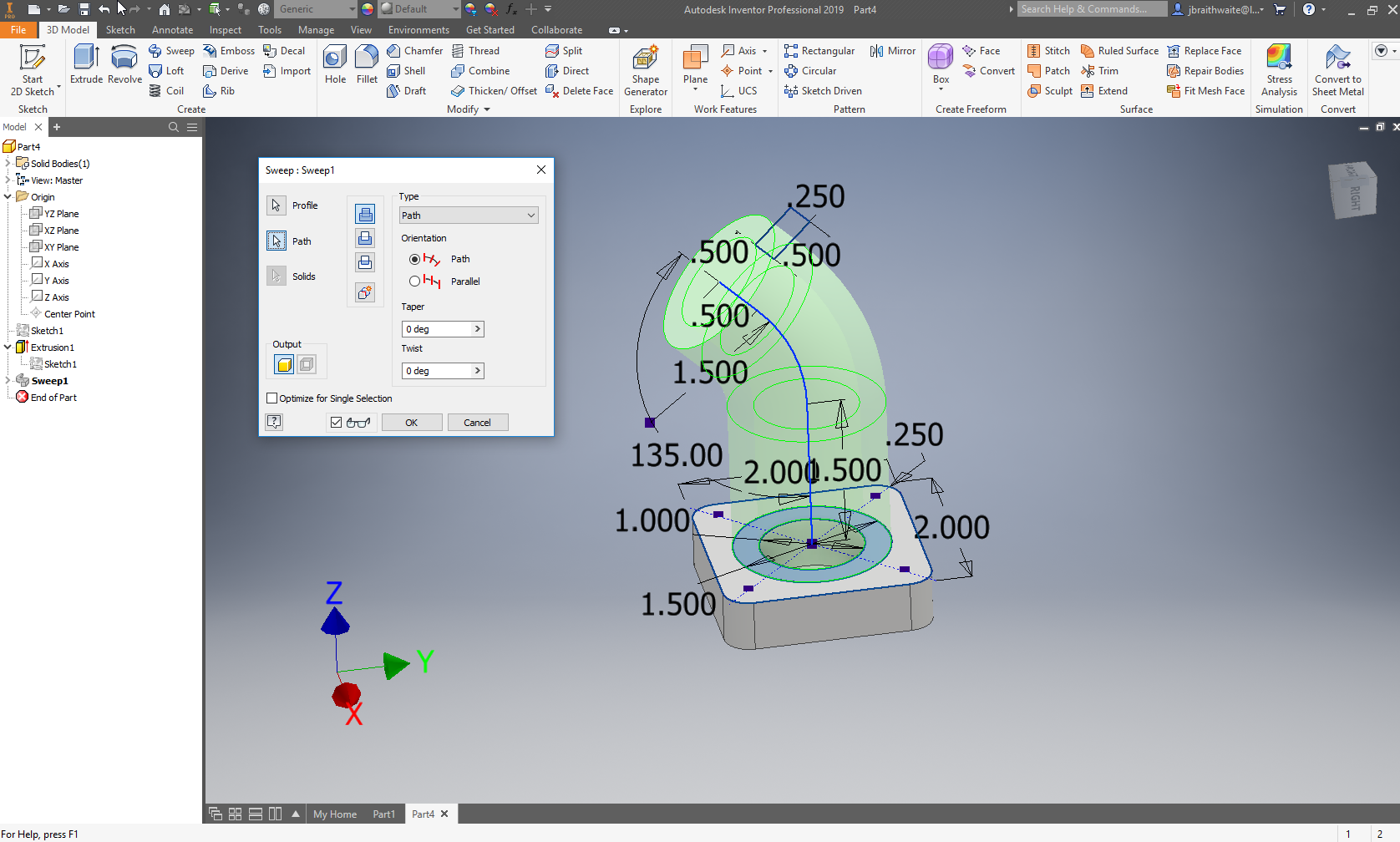Select the Intersect operation button

(365, 262)
